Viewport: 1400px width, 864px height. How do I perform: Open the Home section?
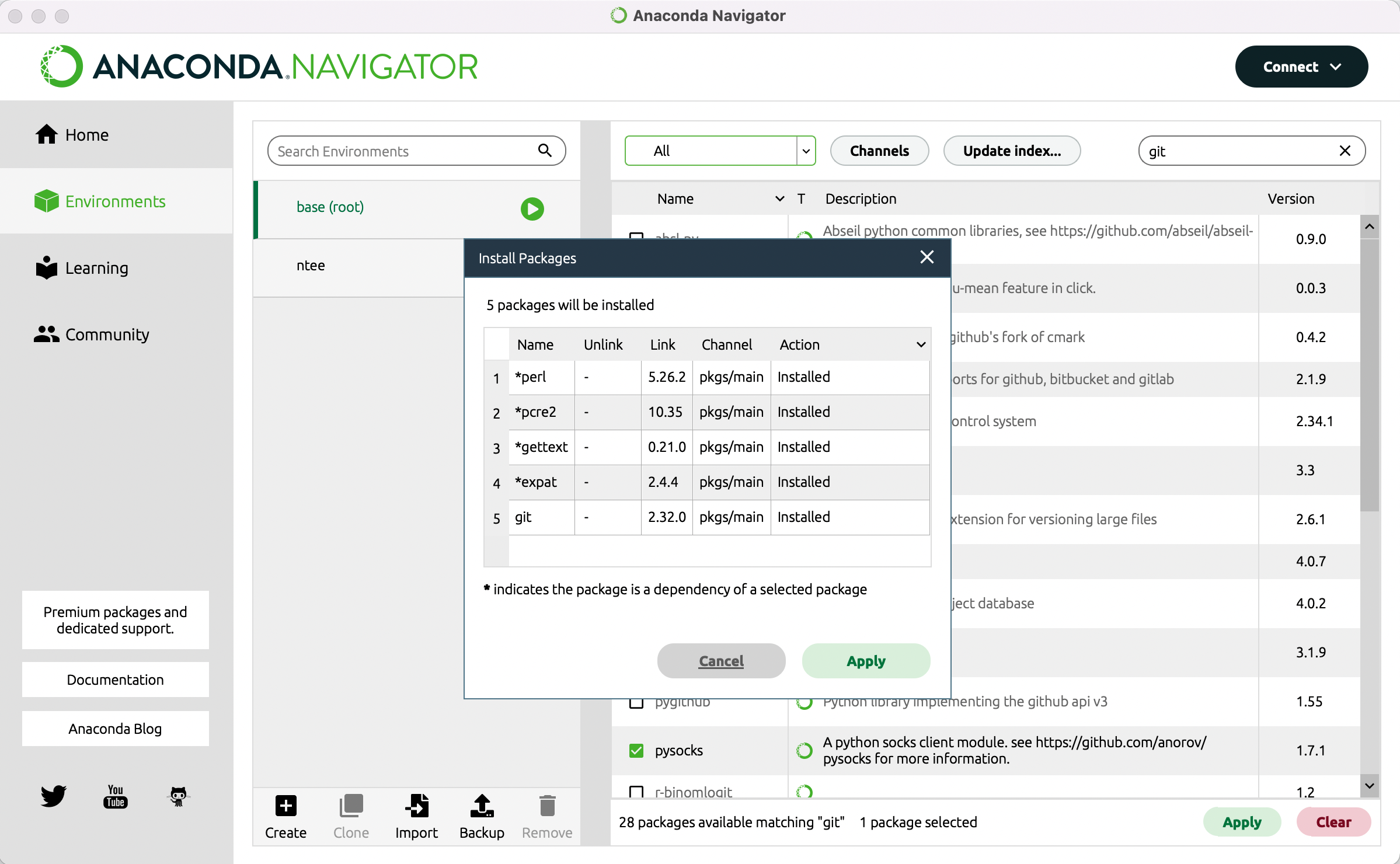tap(116, 135)
